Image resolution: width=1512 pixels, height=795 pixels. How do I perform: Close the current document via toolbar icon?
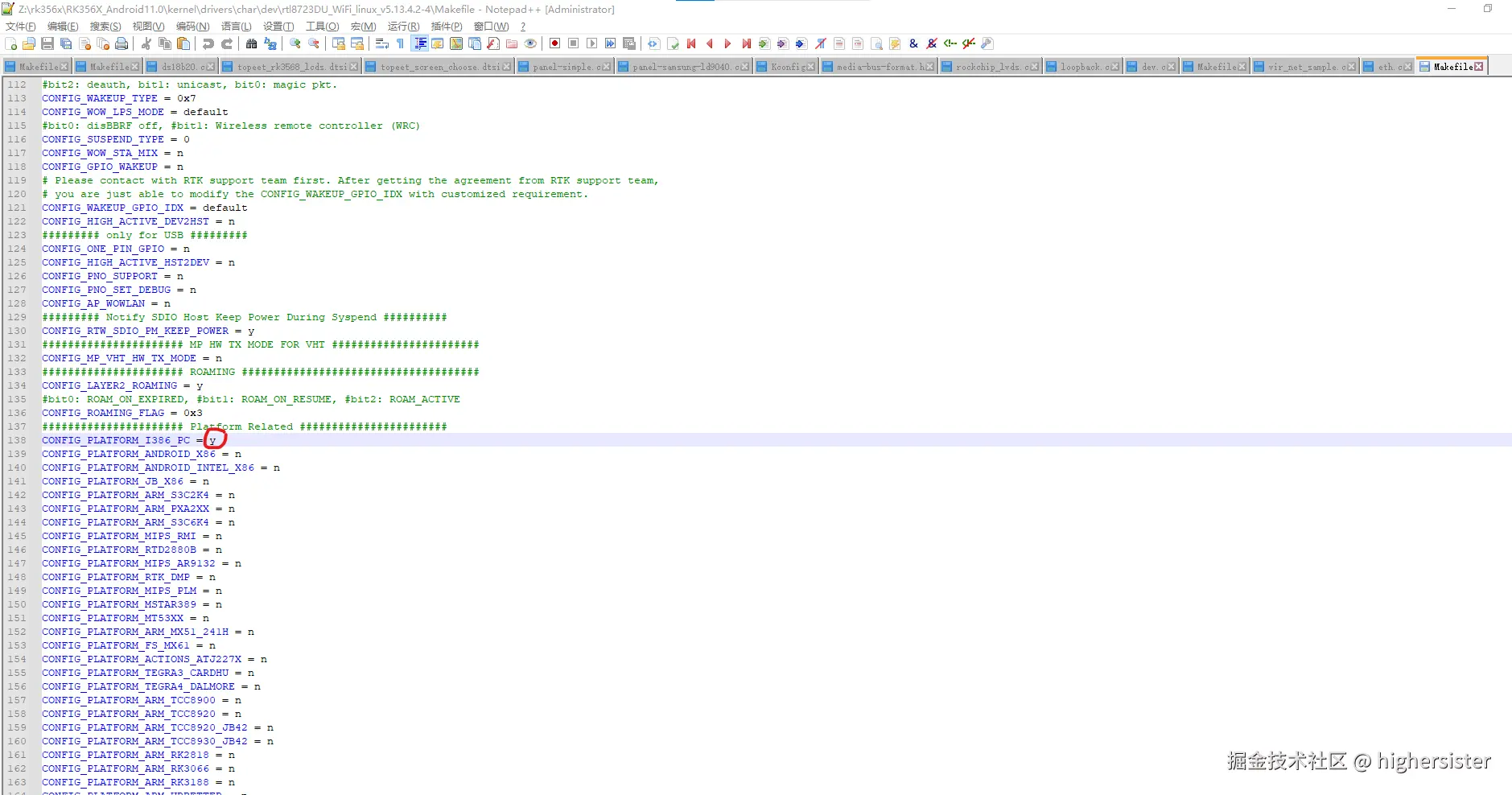coord(84,43)
